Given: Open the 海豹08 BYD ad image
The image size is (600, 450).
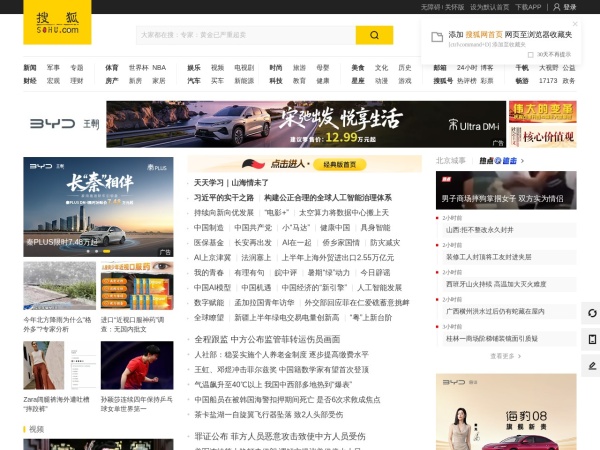Looking at the screenshot, I should (506, 412).
